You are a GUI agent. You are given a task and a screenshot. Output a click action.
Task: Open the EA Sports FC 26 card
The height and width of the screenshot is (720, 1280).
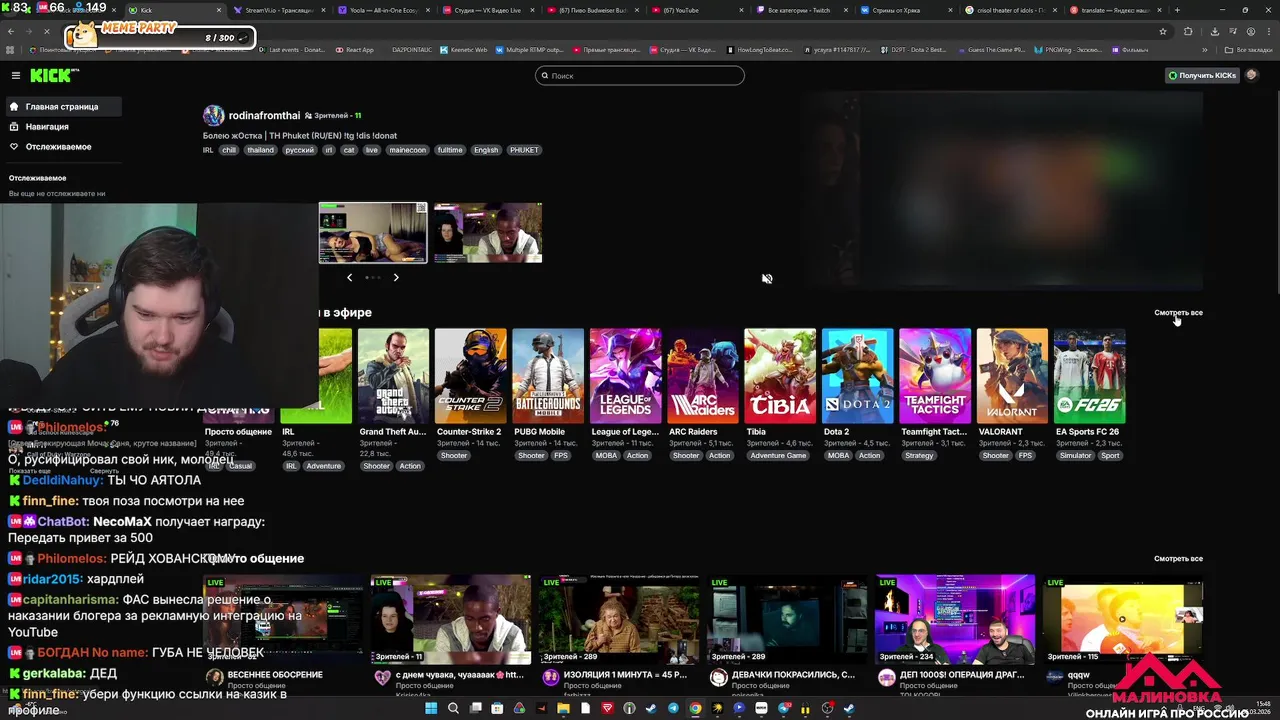(1090, 376)
